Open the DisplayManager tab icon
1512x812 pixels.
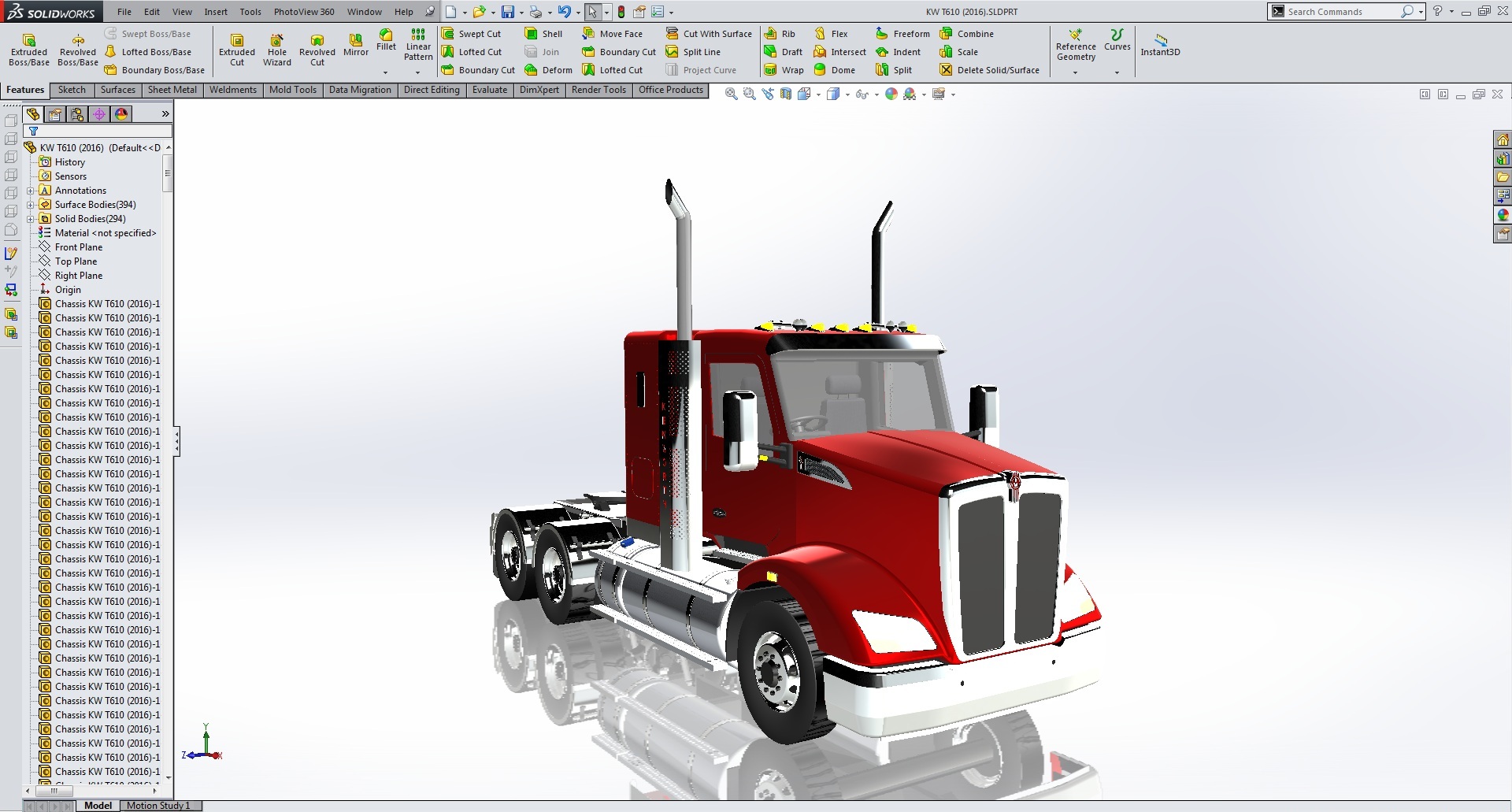(120, 114)
